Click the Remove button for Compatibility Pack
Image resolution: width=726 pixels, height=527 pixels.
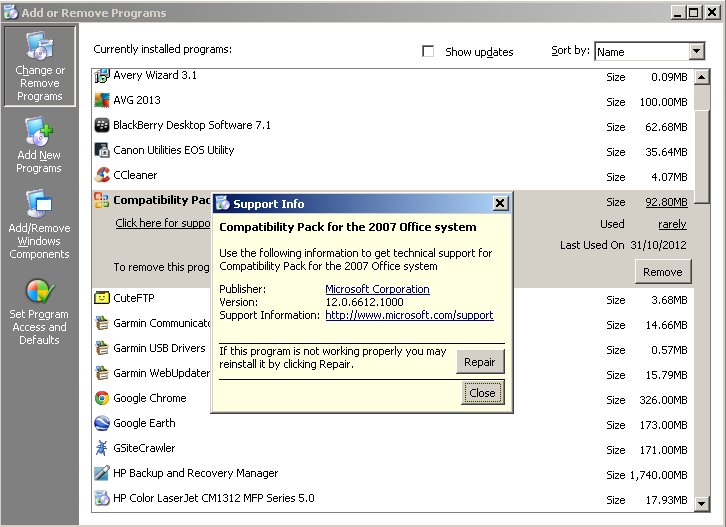pyautogui.click(x=663, y=272)
